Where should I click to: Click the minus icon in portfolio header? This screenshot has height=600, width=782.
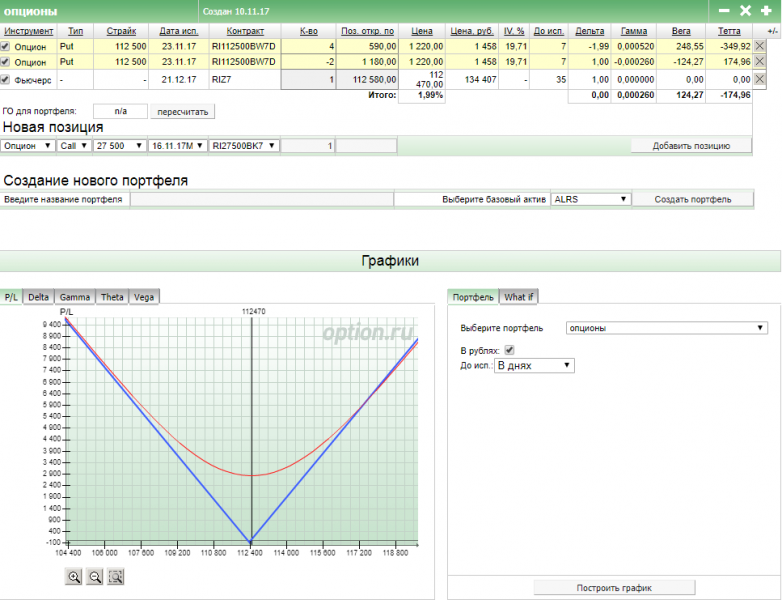coord(724,10)
